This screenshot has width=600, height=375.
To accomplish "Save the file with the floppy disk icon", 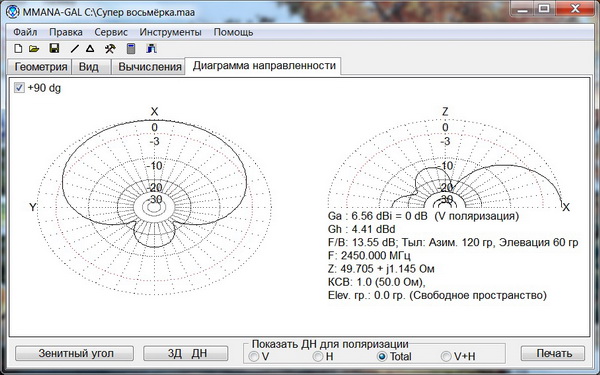I will point(54,48).
